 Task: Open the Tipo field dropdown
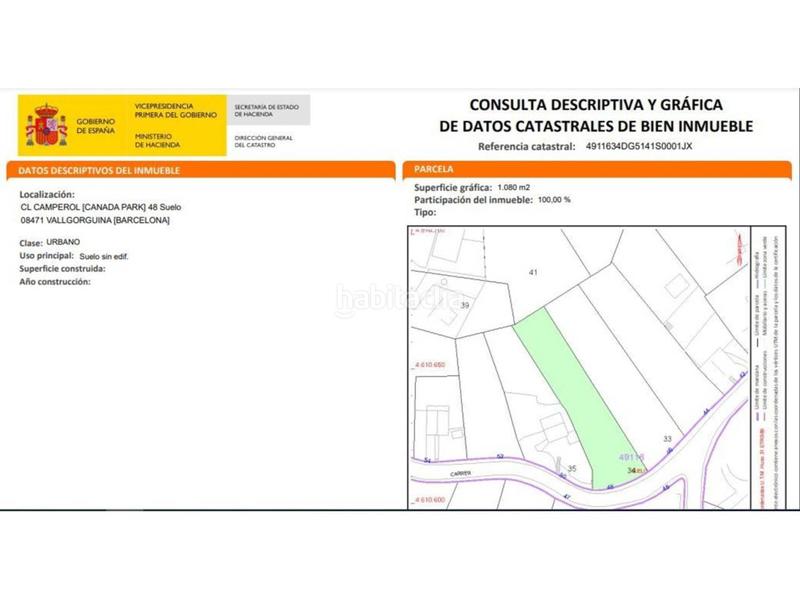point(425,210)
